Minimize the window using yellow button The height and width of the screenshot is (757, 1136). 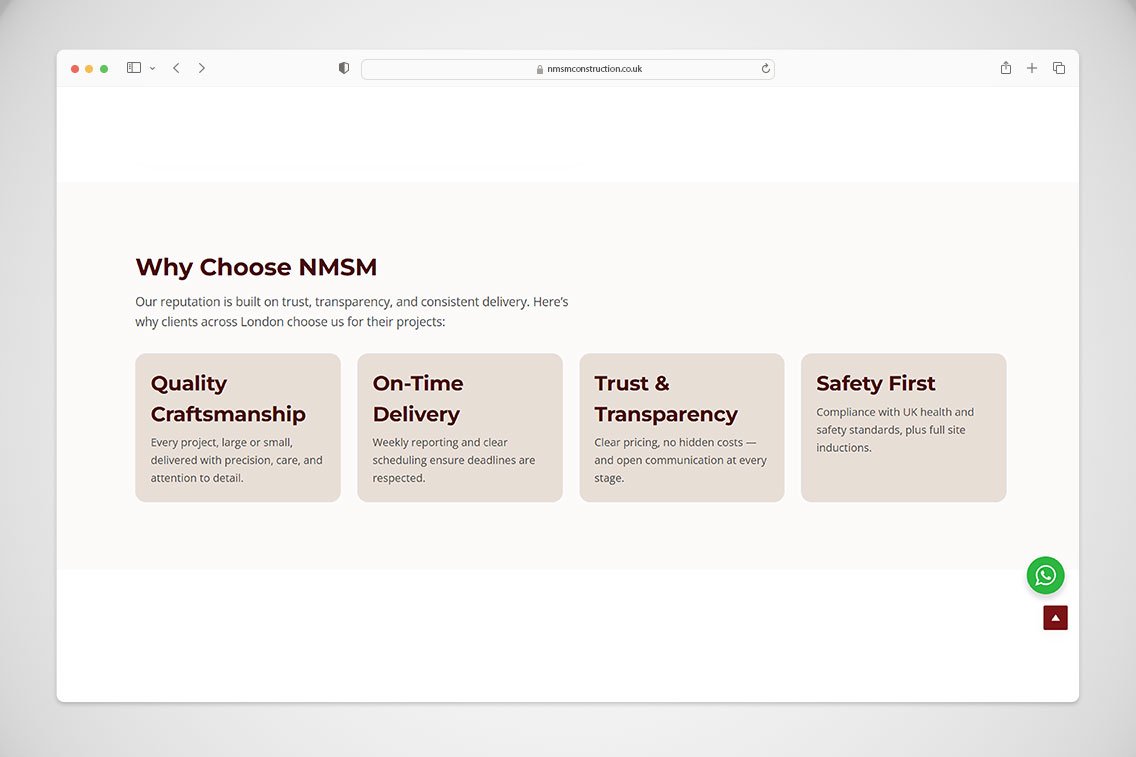coord(89,69)
